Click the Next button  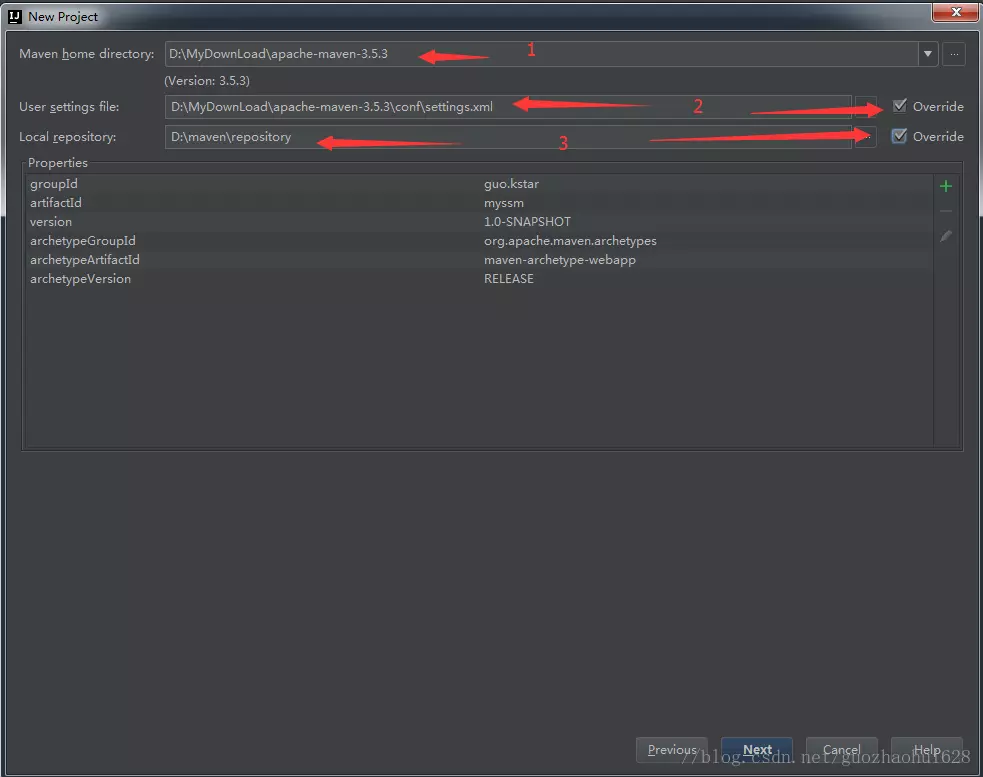tap(757, 749)
